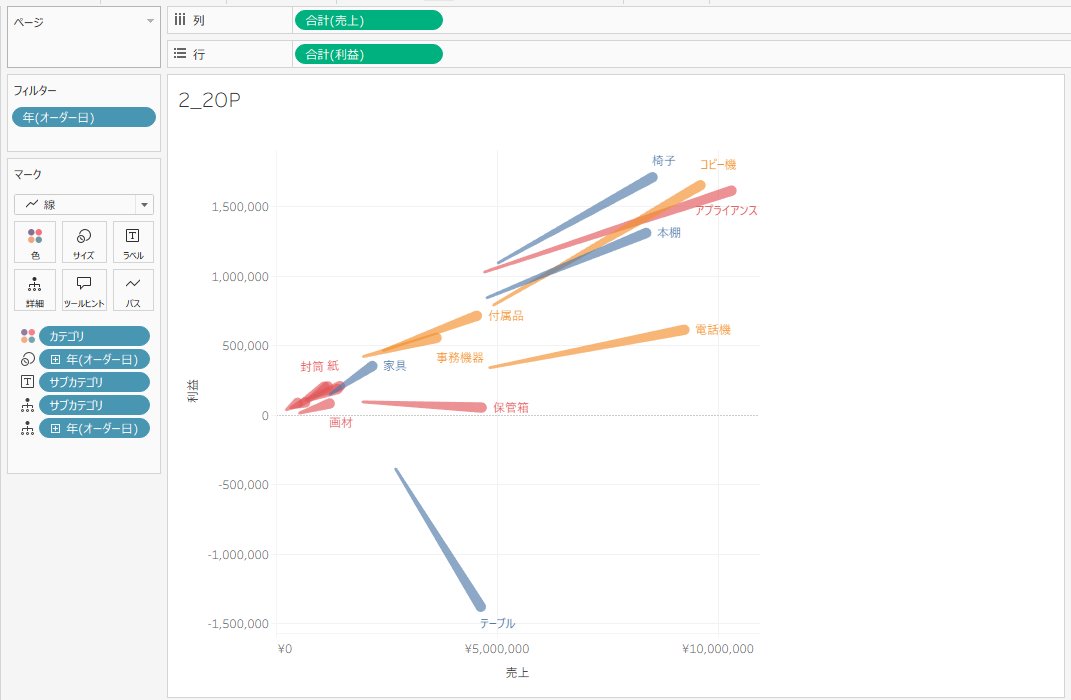Click the sheet title 2_20P
This screenshot has height=700, width=1071.
(x=209, y=100)
